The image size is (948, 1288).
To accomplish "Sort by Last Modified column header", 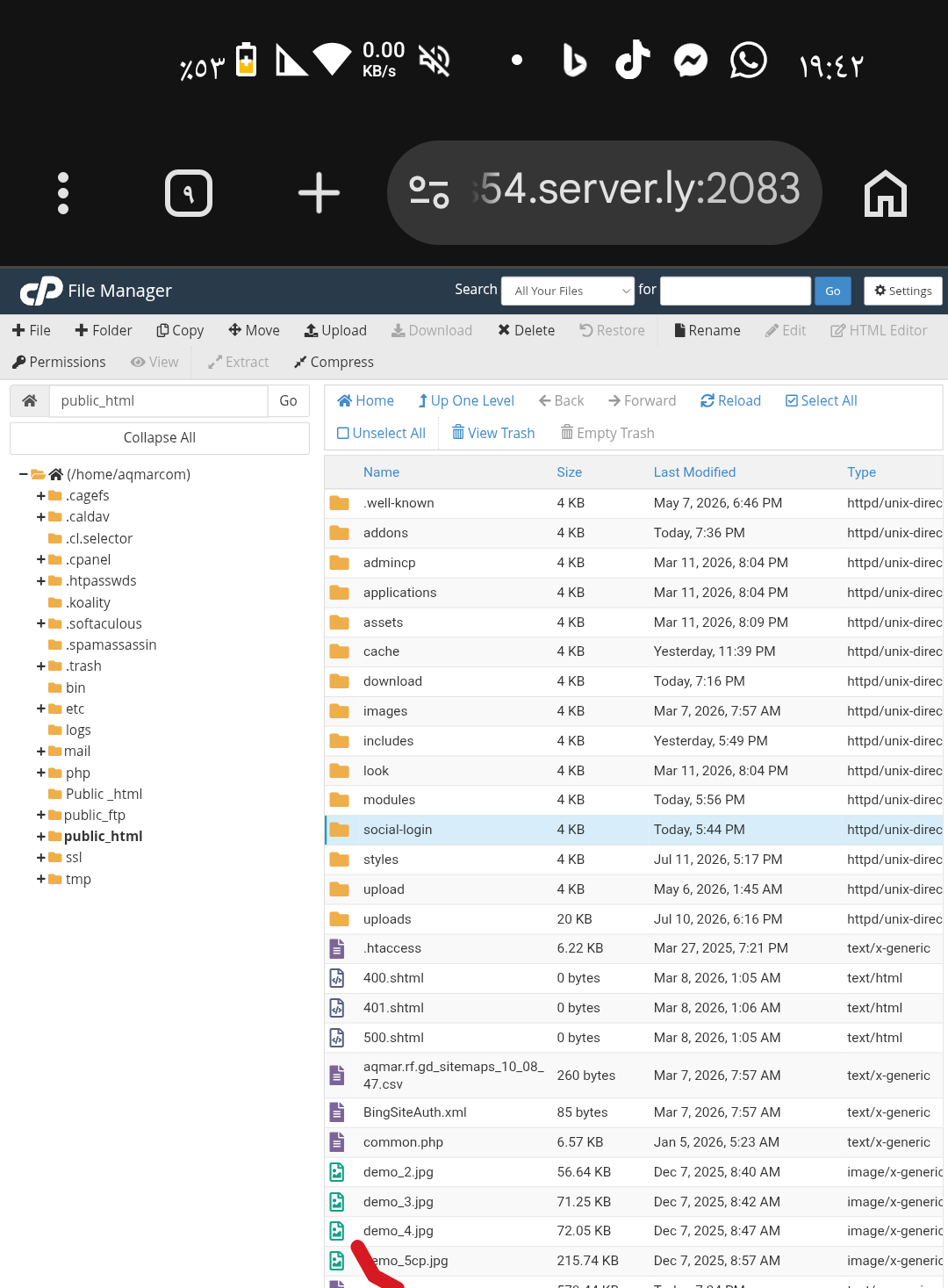I will [x=694, y=472].
